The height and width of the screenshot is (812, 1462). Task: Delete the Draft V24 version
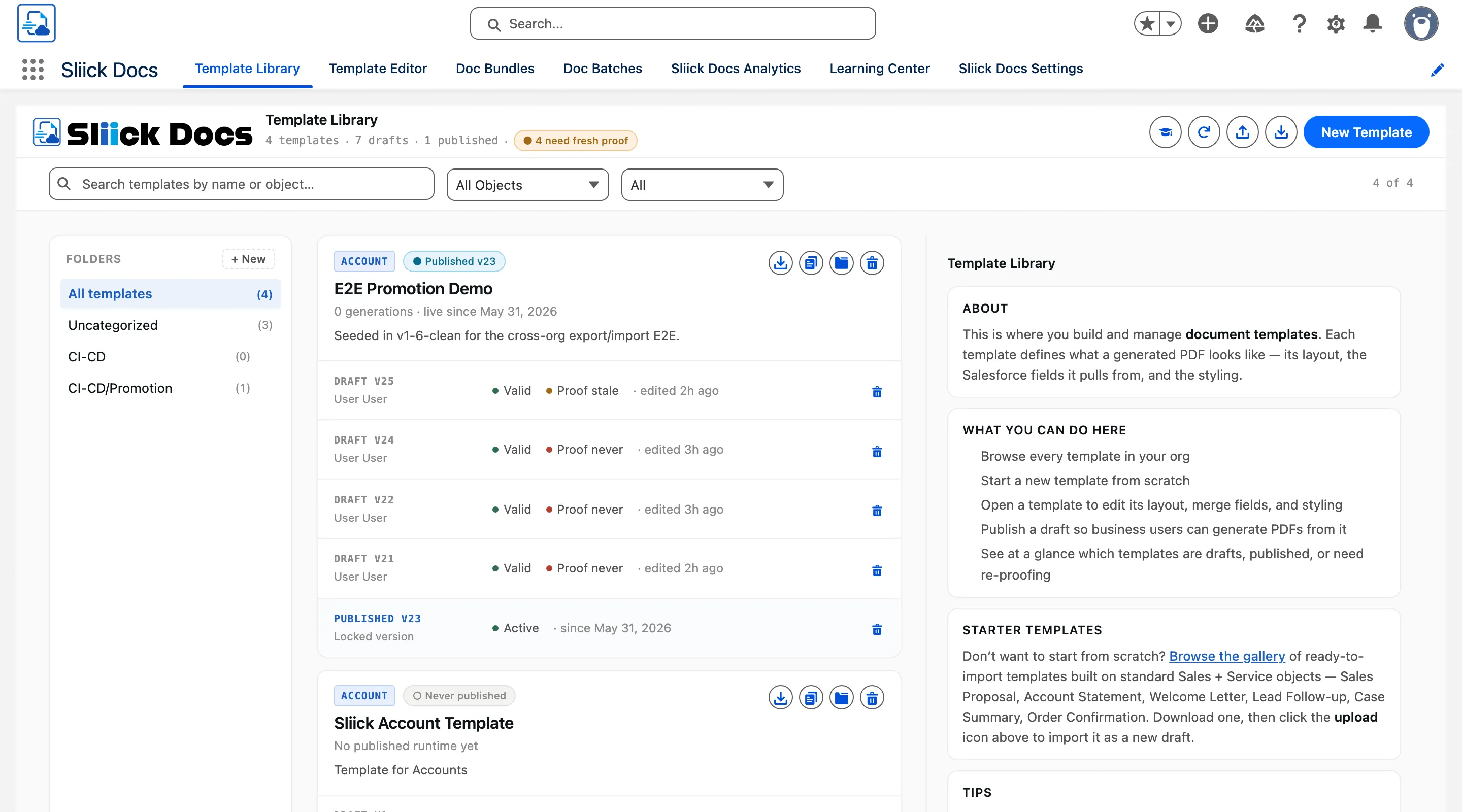click(x=877, y=451)
